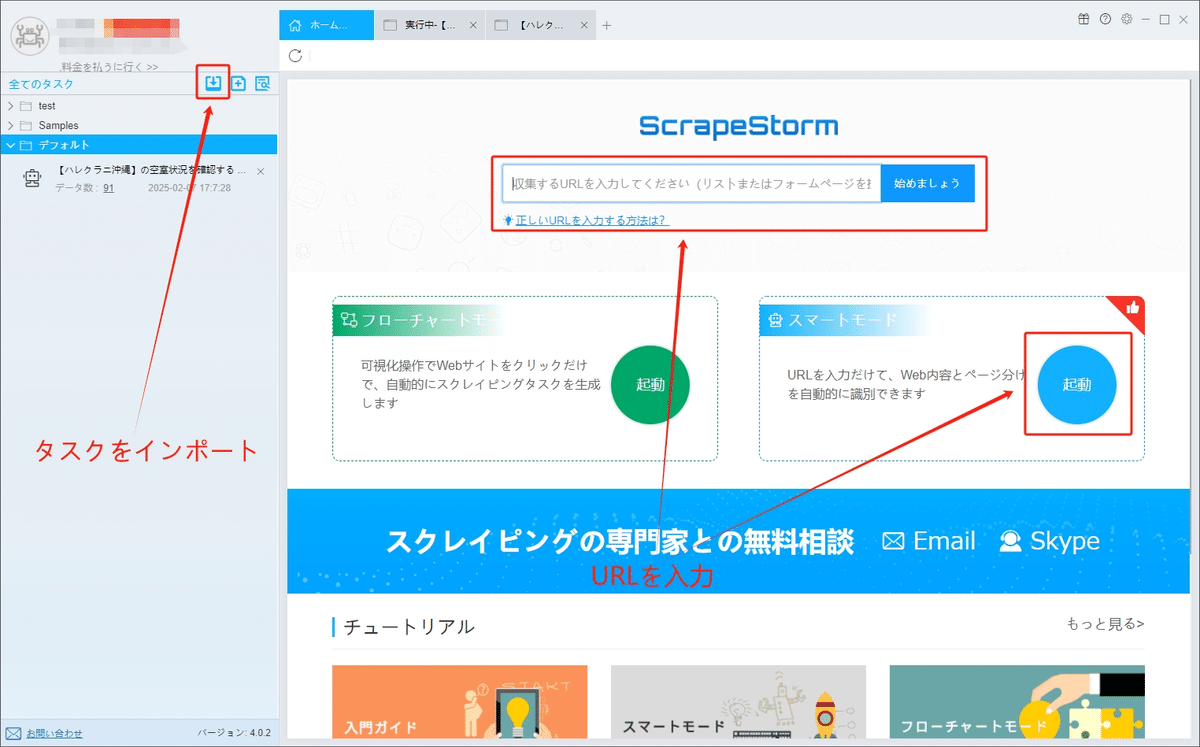This screenshot has width=1200, height=747.
Task: Click the import task icon
Action: (x=213, y=83)
